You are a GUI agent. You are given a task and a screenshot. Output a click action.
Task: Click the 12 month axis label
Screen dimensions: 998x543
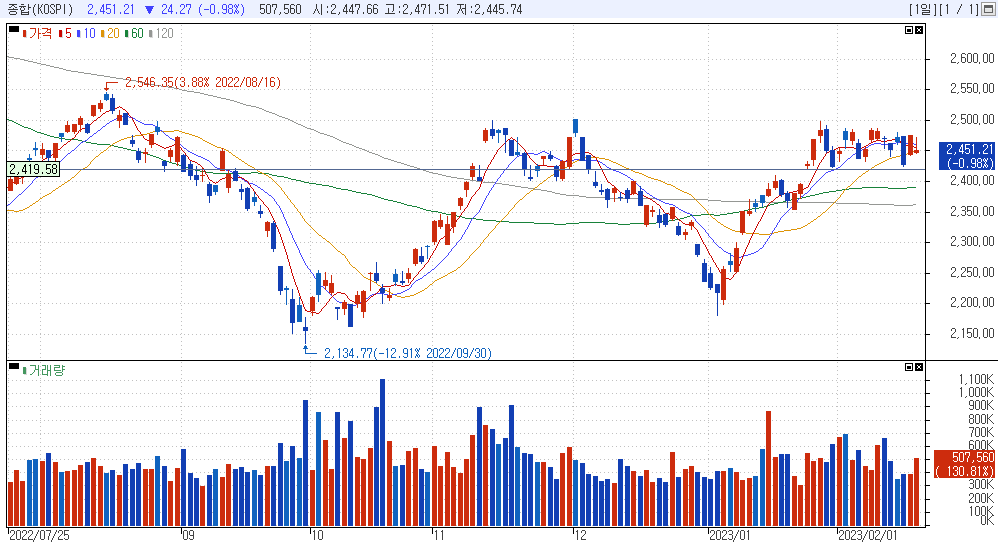click(580, 535)
